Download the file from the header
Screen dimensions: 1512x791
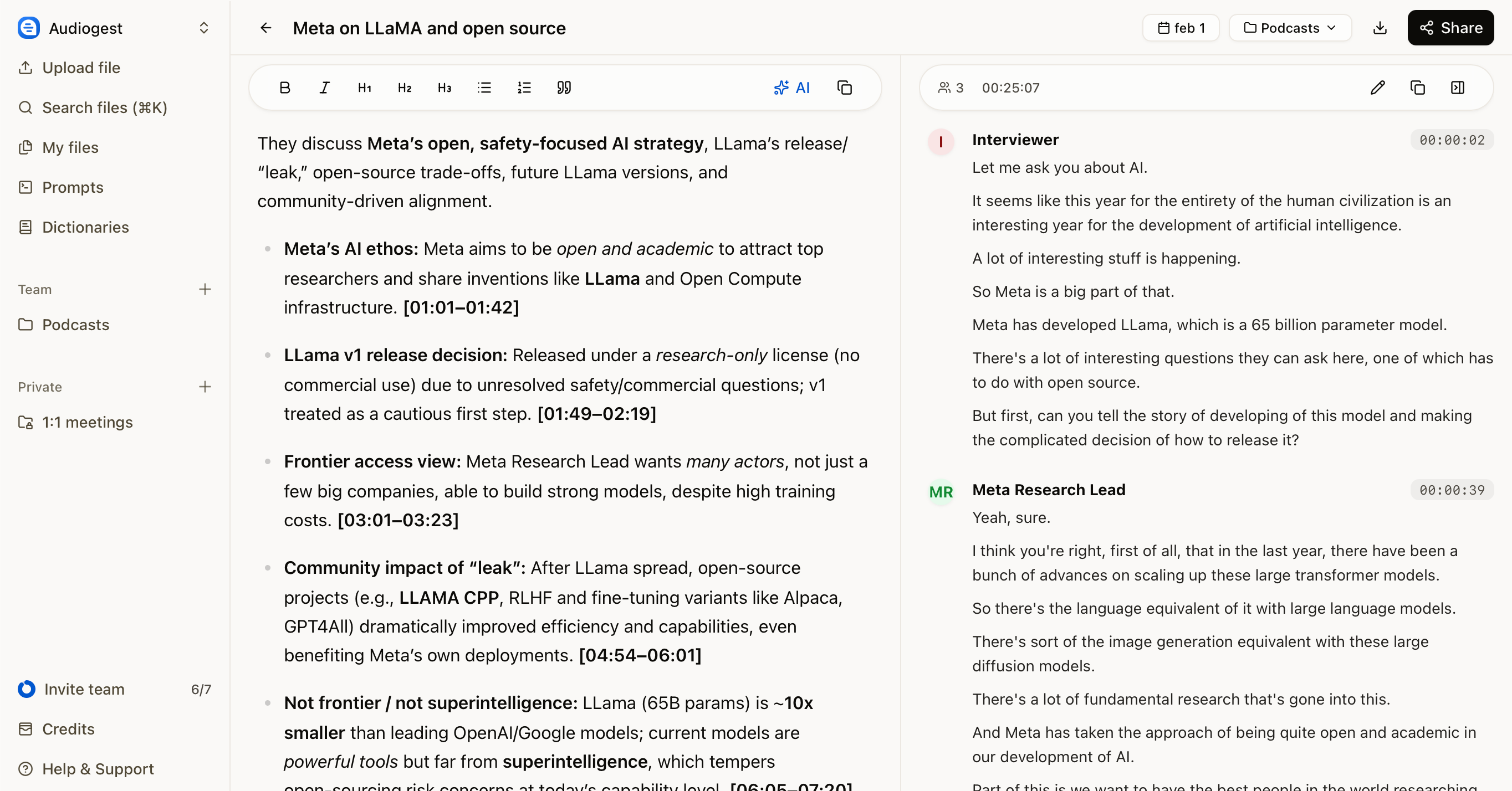tap(1381, 28)
